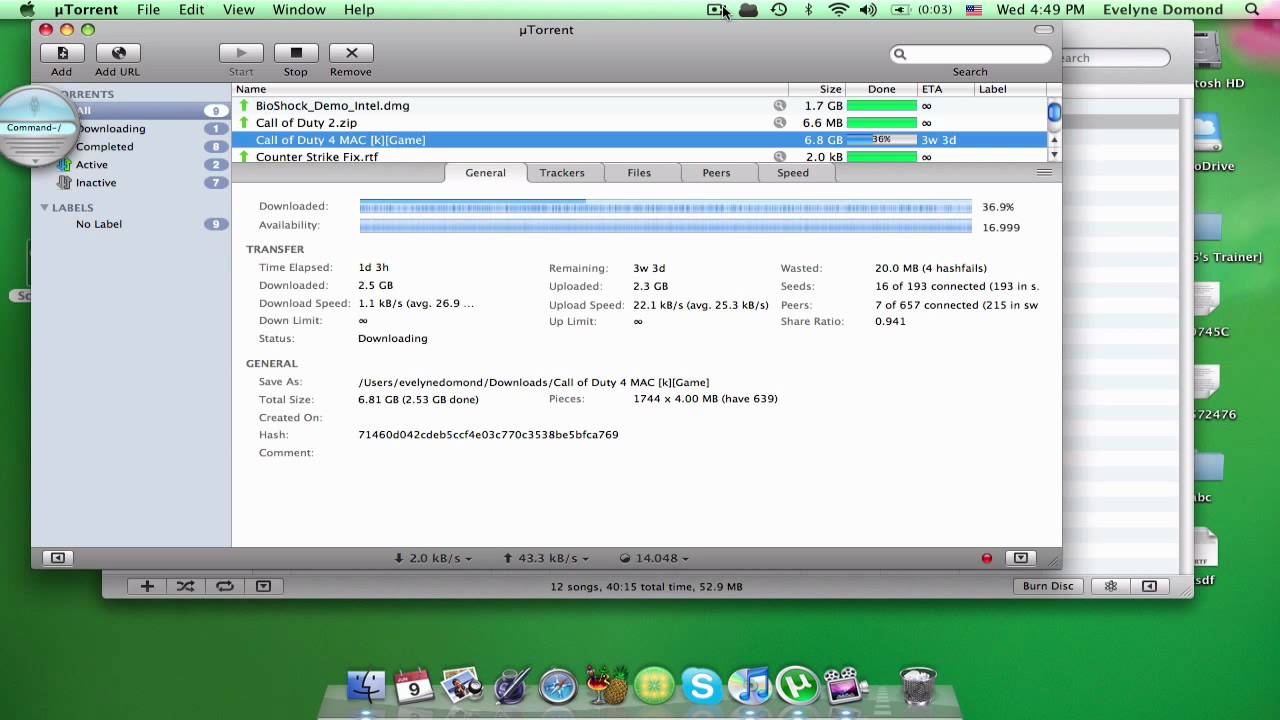The width and height of the screenshot is (1280, 720).
Task: Click the Remove toolbar icon
Action: tap(351, 53)
